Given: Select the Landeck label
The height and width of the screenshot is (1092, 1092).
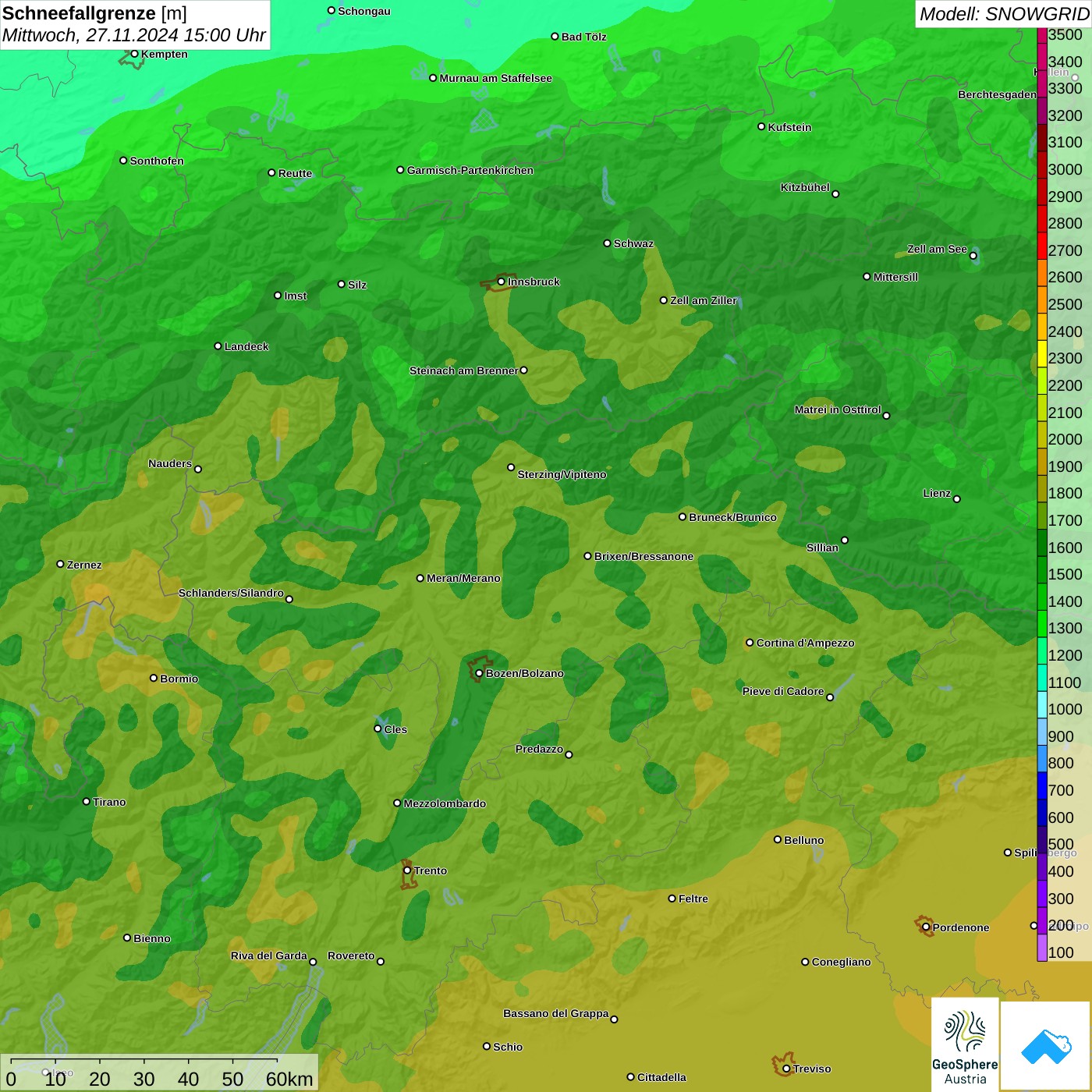Looking at the screenshot, I should point(246,346).
